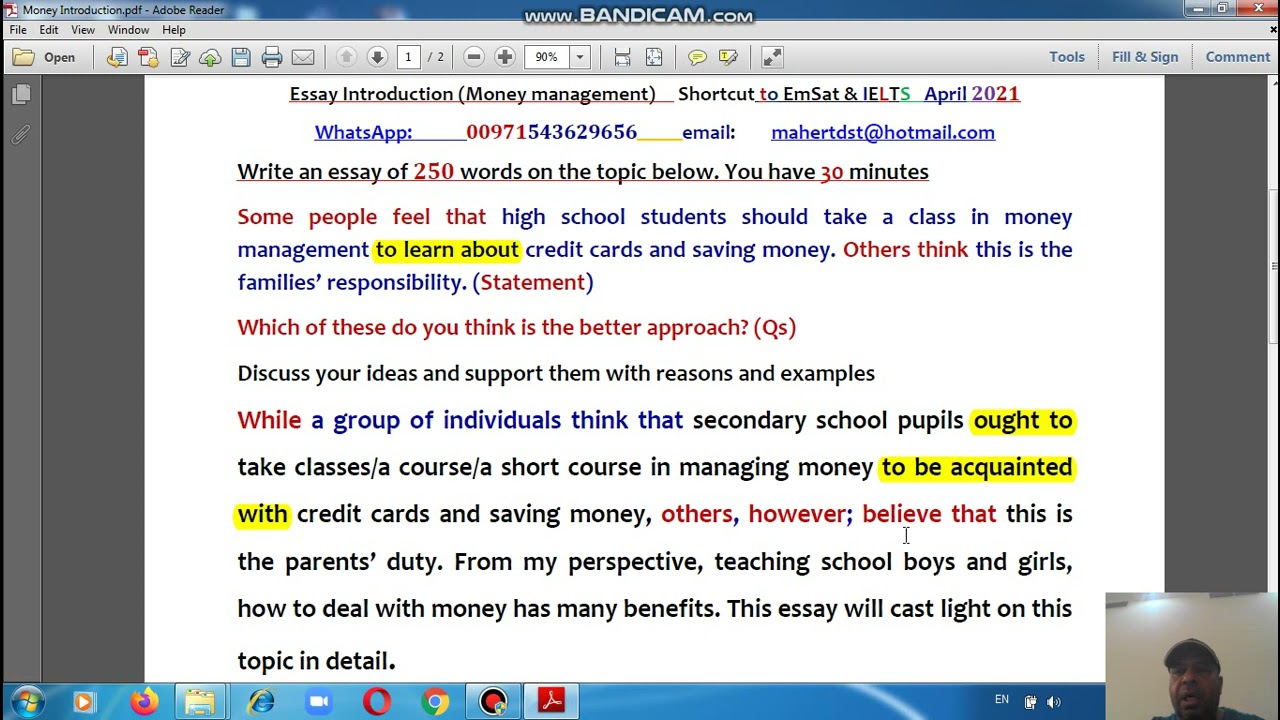Click the Adobe Reader taskbar icon
The height and width of the screenshot is (720, 1280).
(x=551, y=702)
